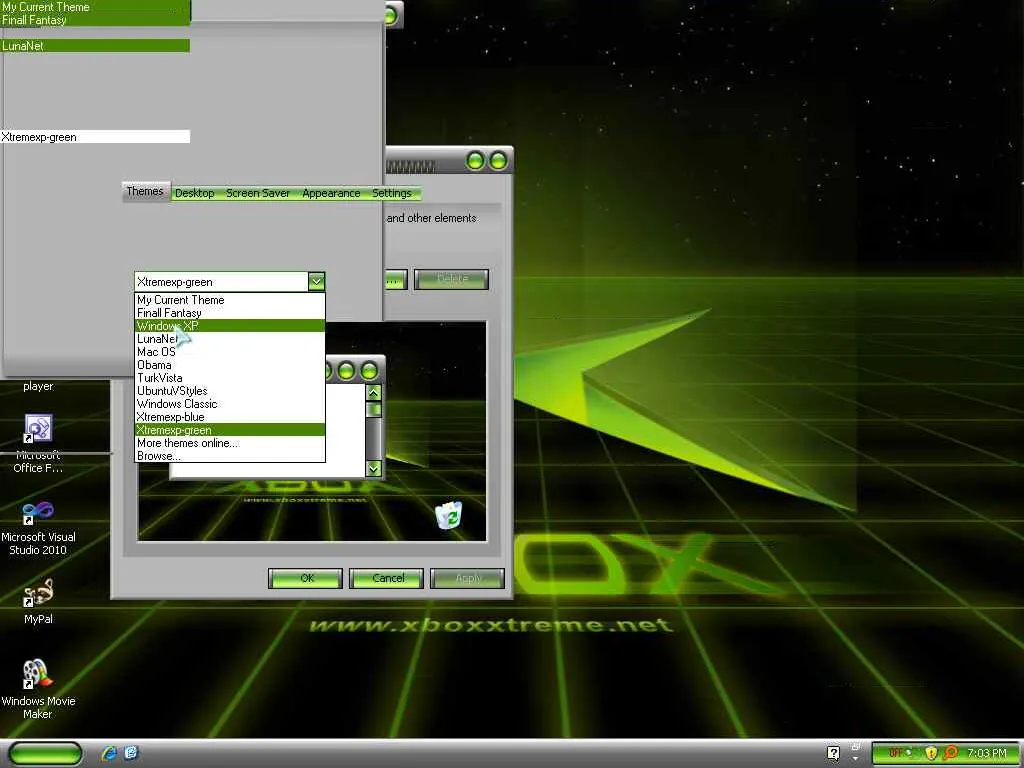Collapse the theme combo box with its arrow
1024x768 pixels.
316,281
